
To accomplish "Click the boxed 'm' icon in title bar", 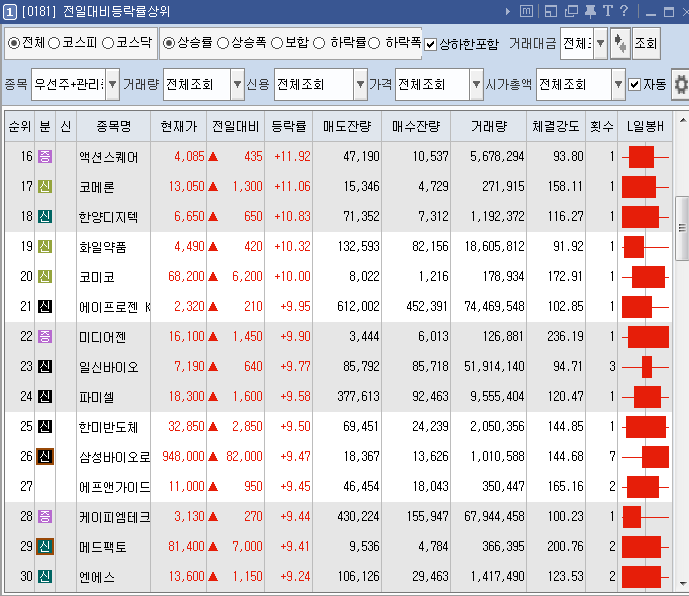I will (x=526, y=11).
